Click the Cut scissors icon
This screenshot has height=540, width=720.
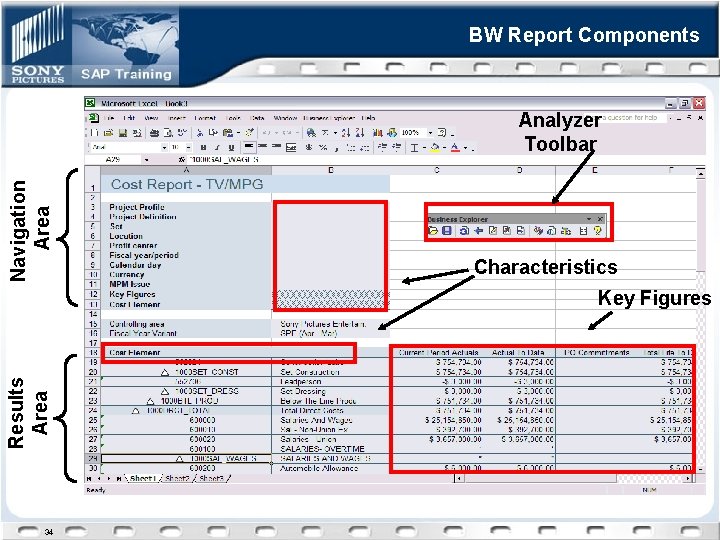click(x=200, y=133)
